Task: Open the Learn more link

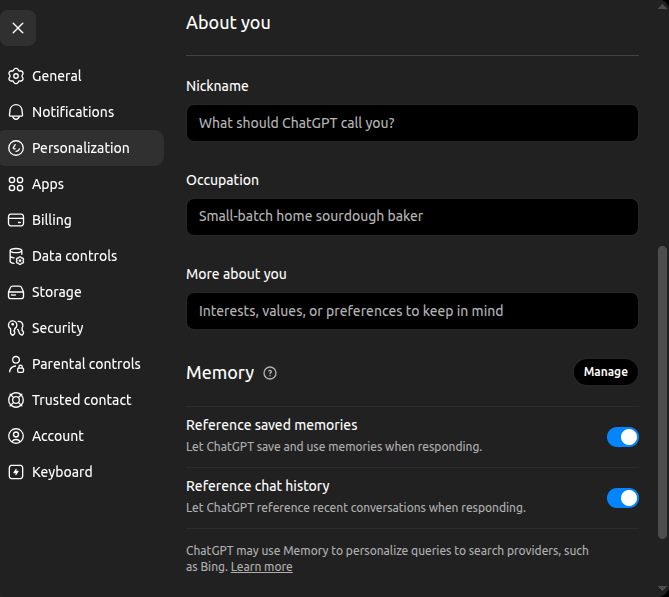Action: tap(262, 567)
